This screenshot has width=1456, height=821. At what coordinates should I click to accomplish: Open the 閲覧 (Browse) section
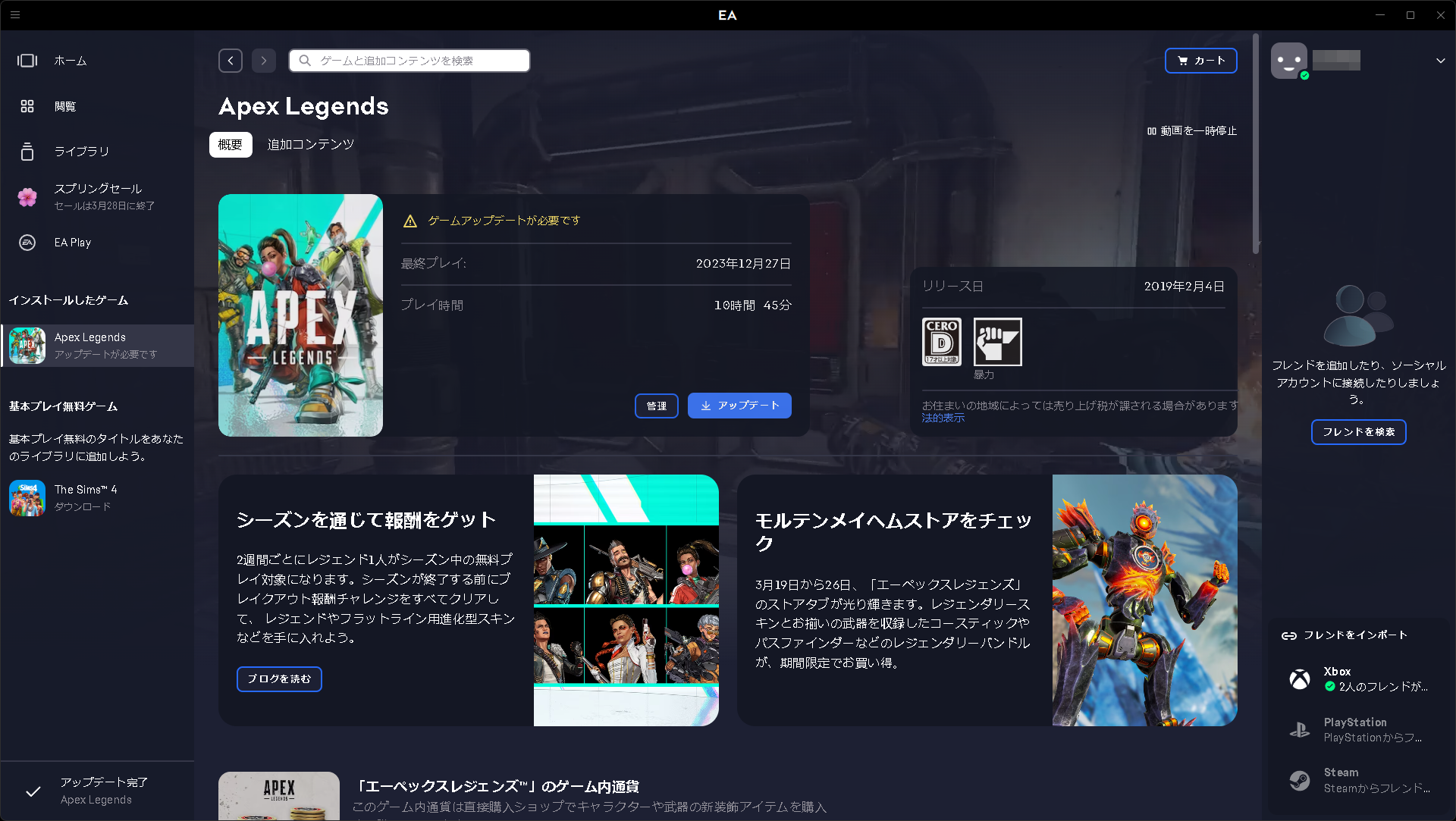coord(65,106)
